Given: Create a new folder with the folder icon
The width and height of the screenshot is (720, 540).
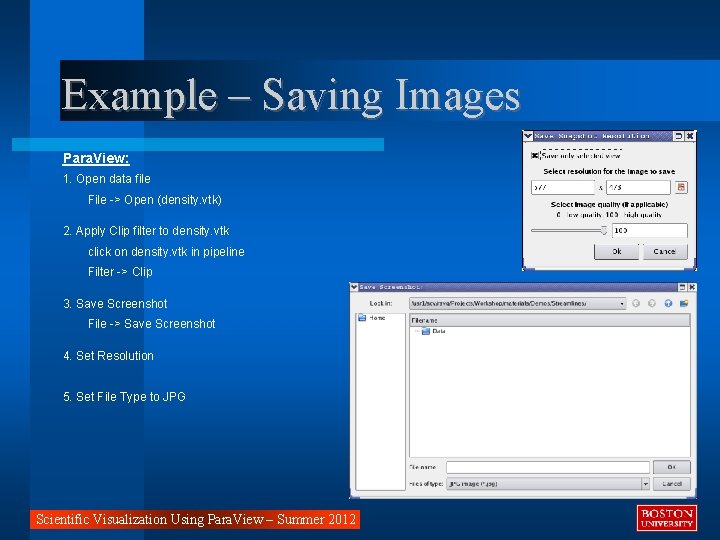Looking at the screenshot, I should tap(684, 303).
